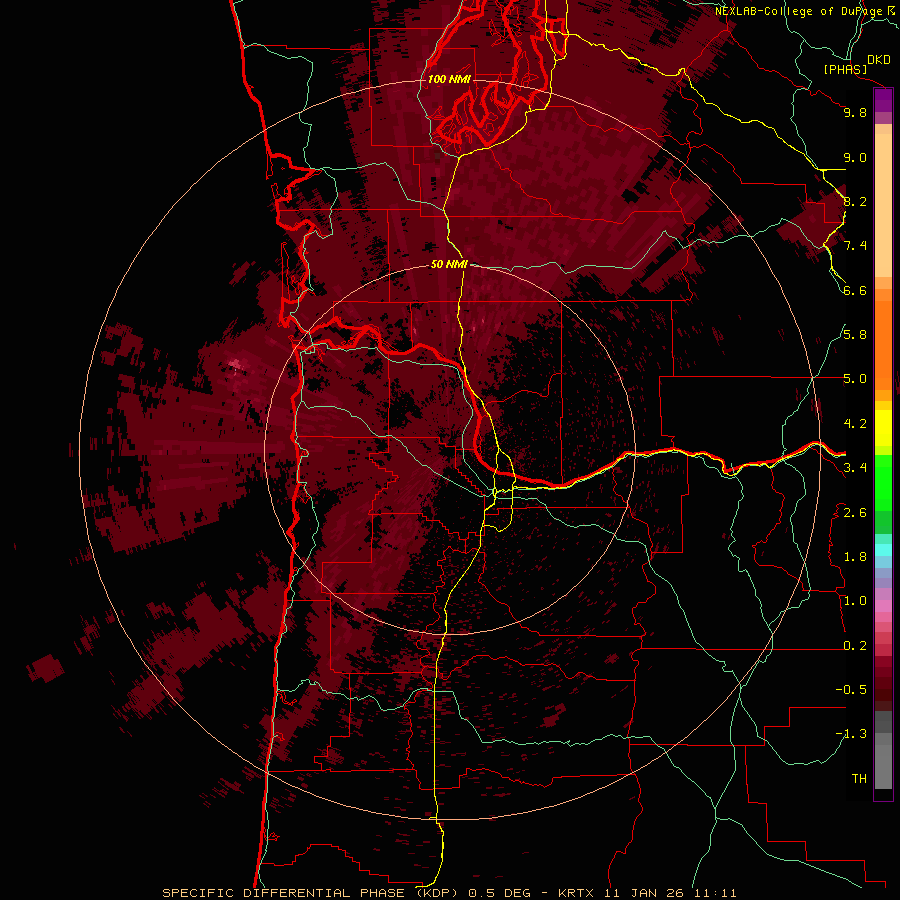
Task: Click the 4.2 scale value
Action: pyautogui.click(x=855, y=424)
